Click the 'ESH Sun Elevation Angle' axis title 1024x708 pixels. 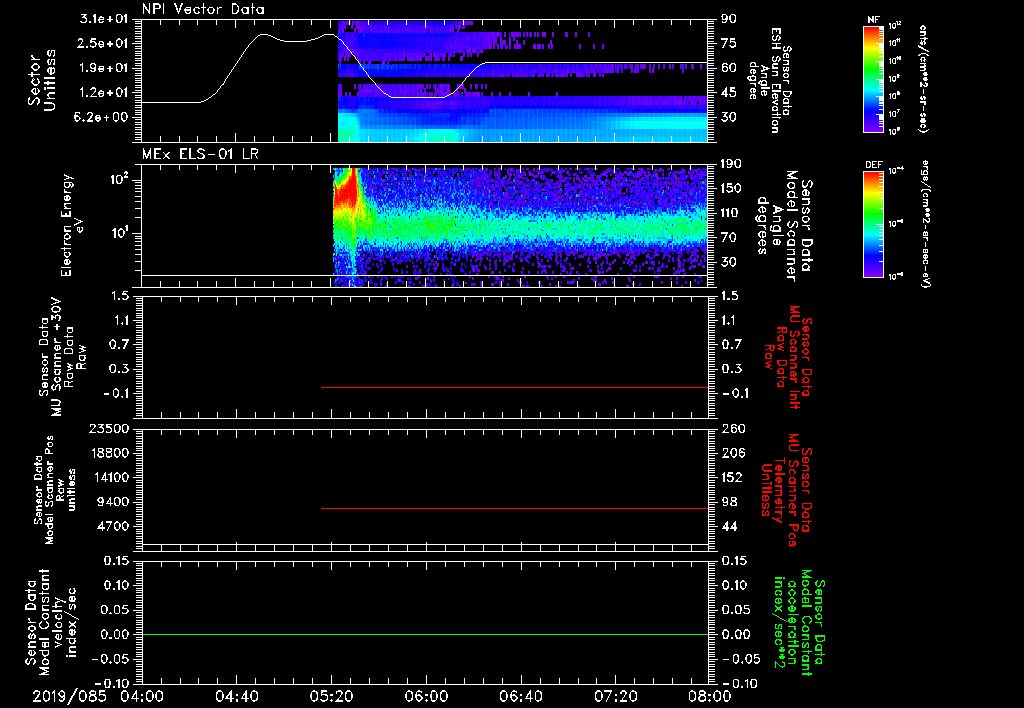coord(769,80)
